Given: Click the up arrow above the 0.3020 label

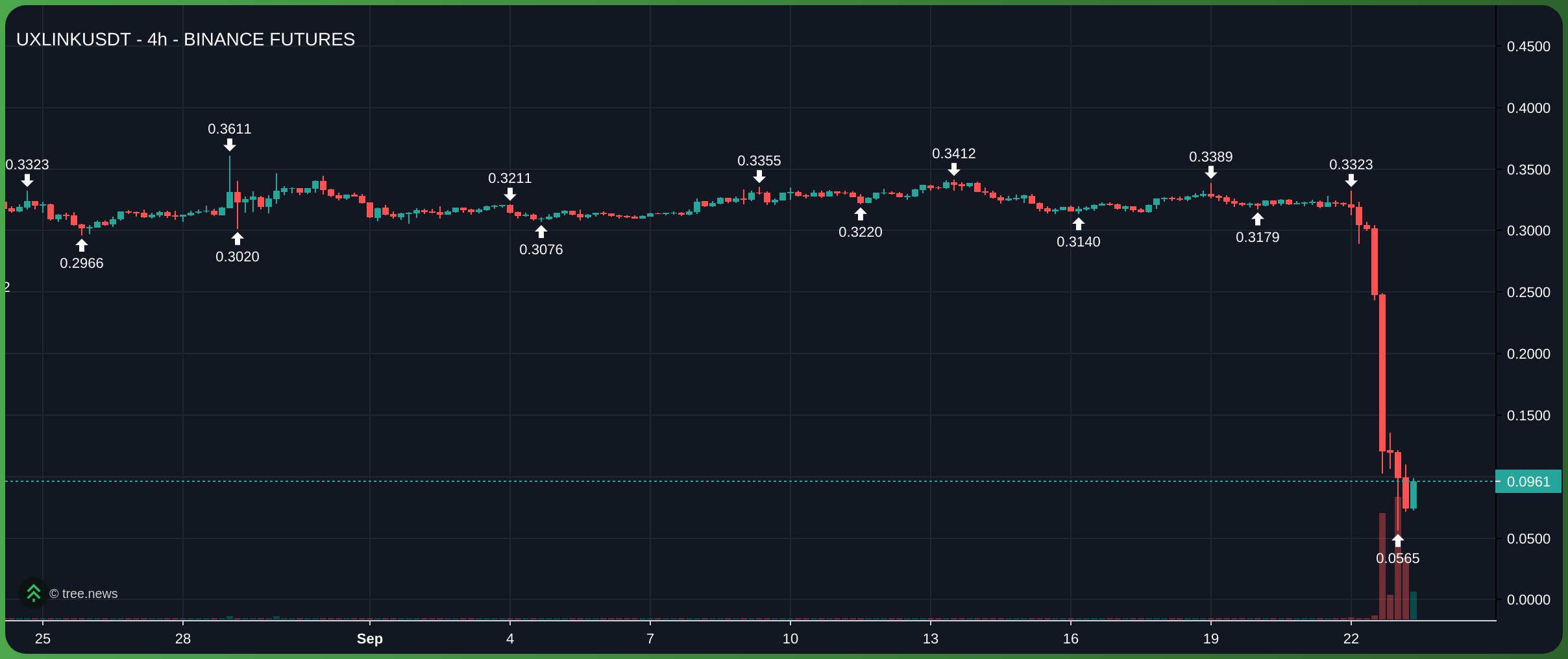Looking at the screenshot, I should click(238, 239).
